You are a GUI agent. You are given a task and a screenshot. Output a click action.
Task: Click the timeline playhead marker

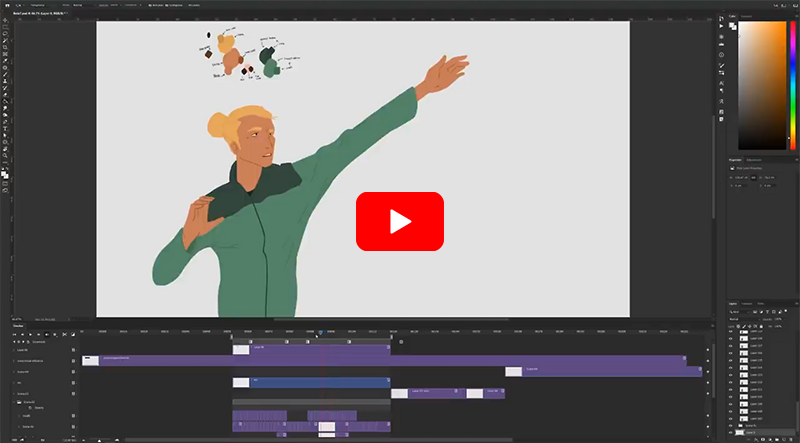(x=320, y=332)
